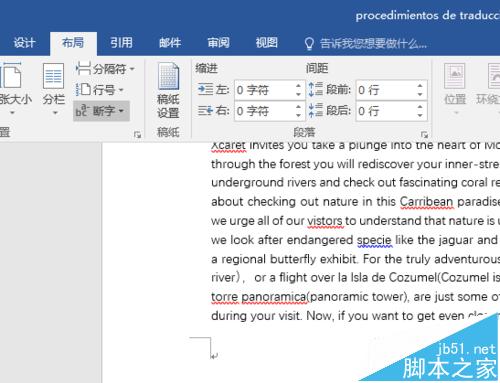The height and width of the screenshot is (383, 500).
Task: Increase the right indent value
Action: tap(299, 107)
